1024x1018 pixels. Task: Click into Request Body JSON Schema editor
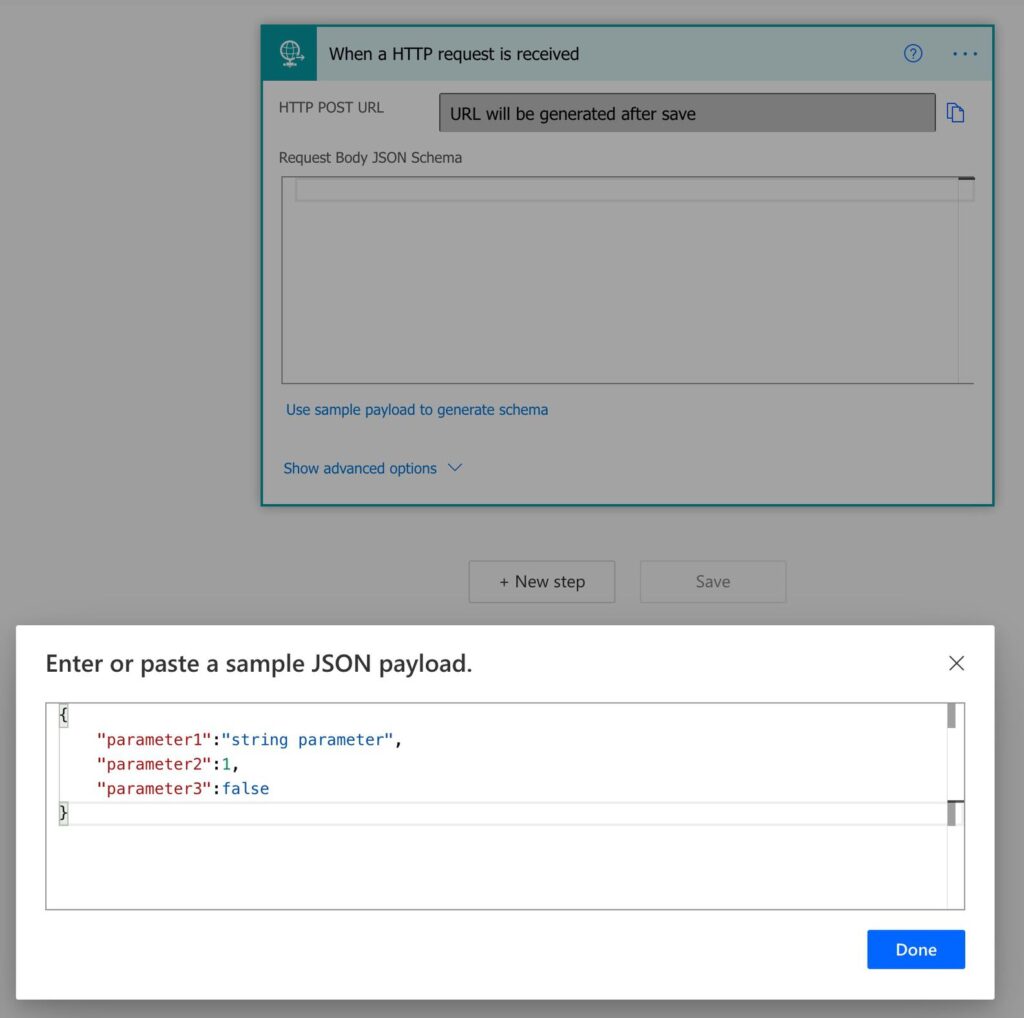[627, 279]
